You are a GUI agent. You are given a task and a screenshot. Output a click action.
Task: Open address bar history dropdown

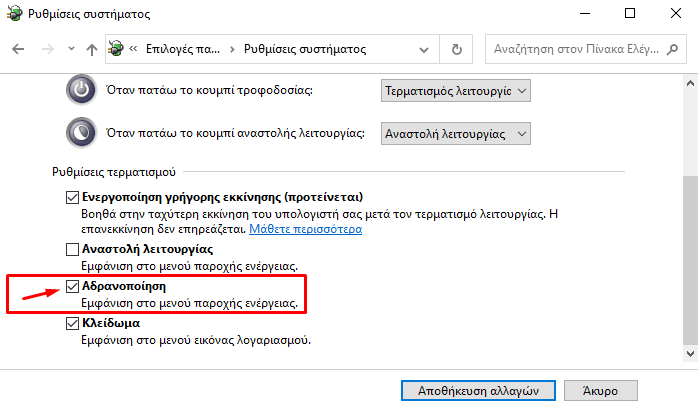pos(424,49)
